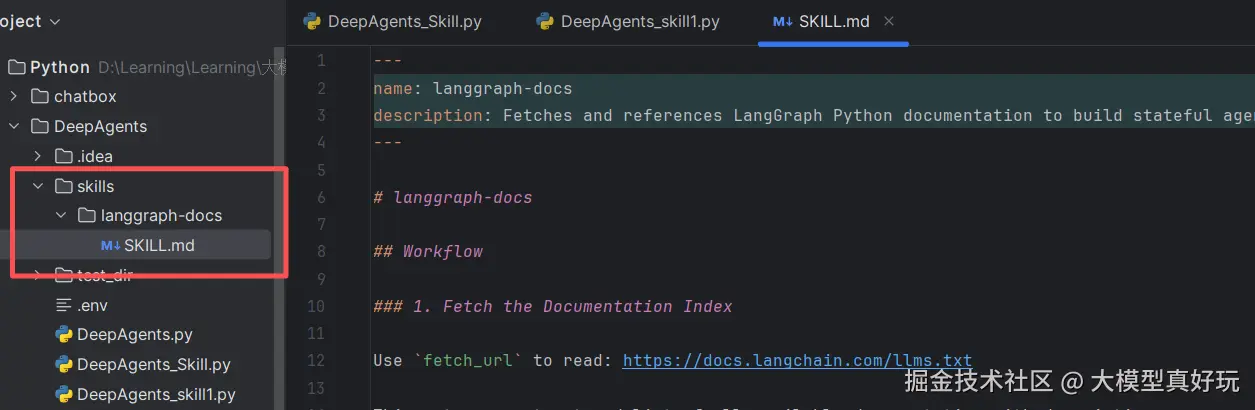Screen dimensions: 1255x410
Task: Click the Python icon on DeepAgents_skill1.py tab
Action: 545,21
